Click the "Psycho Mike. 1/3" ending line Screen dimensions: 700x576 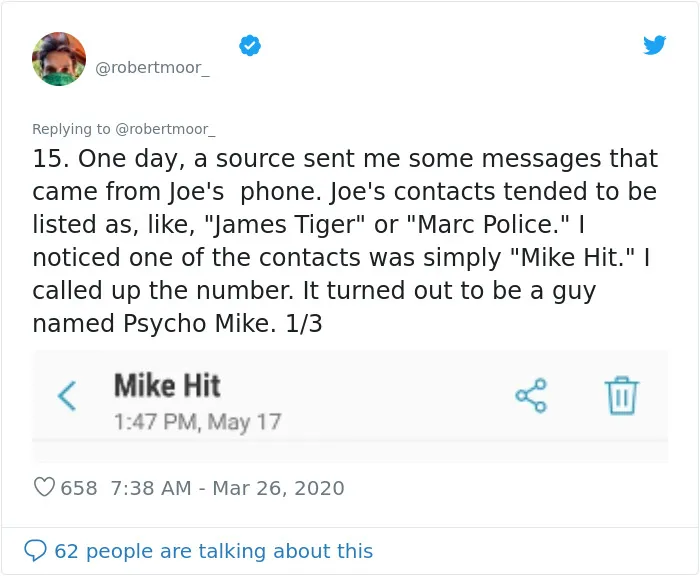click(x=222, y=323)
